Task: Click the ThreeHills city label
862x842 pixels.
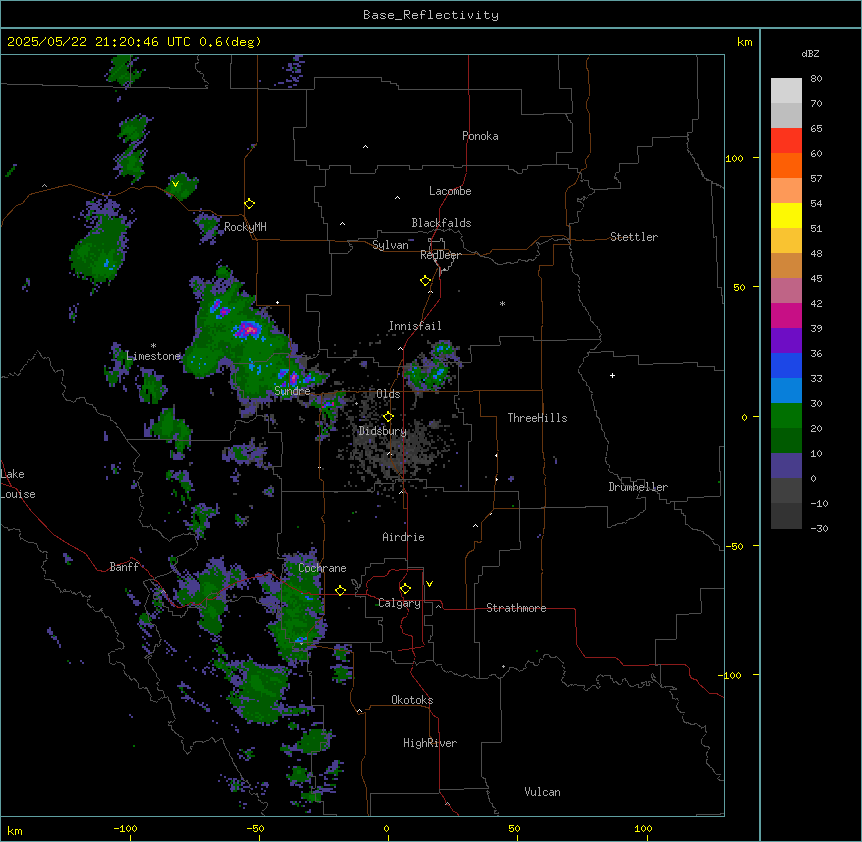Action: (x=537, y=418)
